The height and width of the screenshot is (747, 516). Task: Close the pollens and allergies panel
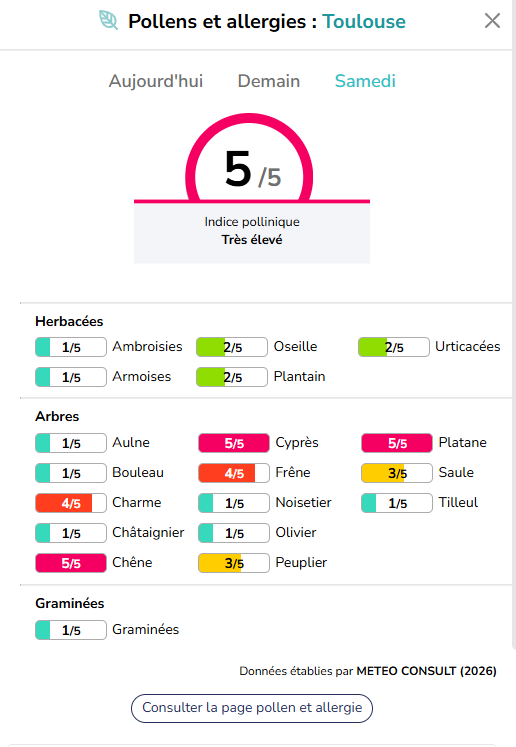pos(492,20)
